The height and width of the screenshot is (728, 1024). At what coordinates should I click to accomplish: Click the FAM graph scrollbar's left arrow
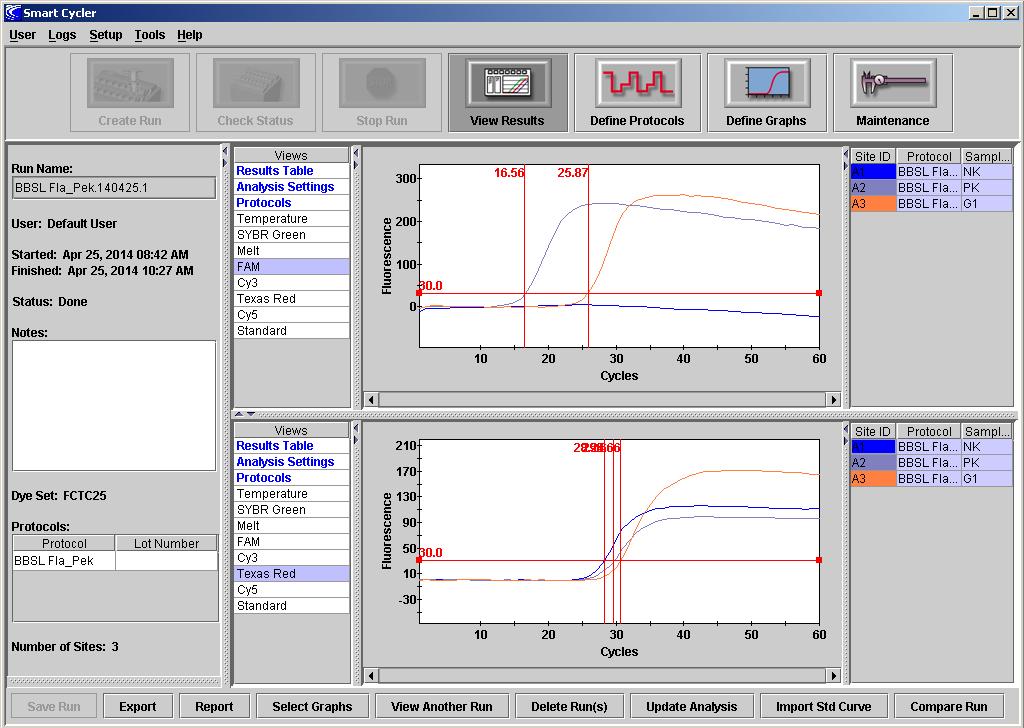(x=372, y=400)
